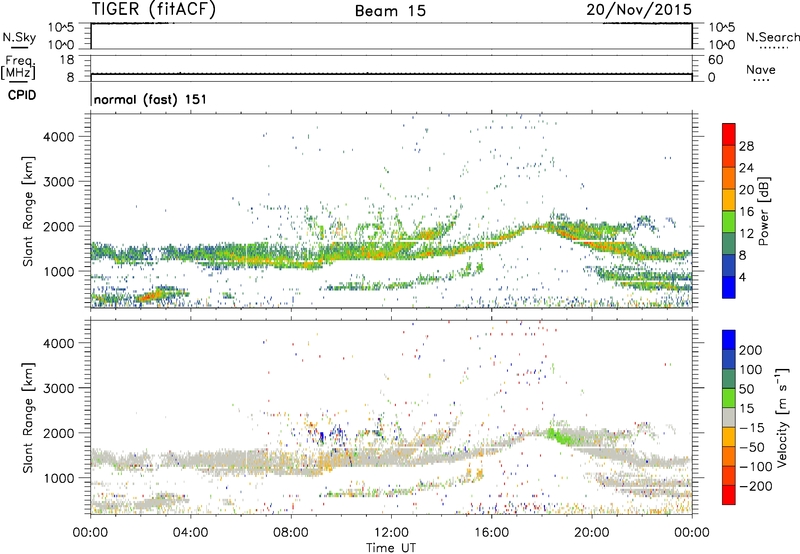Click the 2000 km tick of power panel

[59, 226]
